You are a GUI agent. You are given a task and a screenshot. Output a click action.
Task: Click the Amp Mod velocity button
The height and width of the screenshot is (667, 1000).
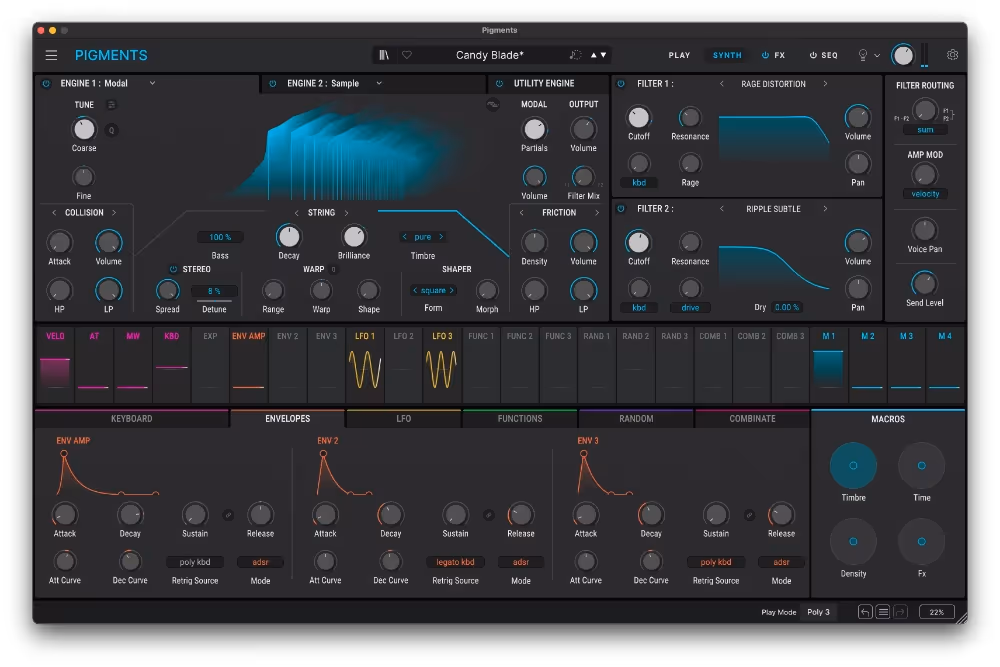[x=925, y=194]
